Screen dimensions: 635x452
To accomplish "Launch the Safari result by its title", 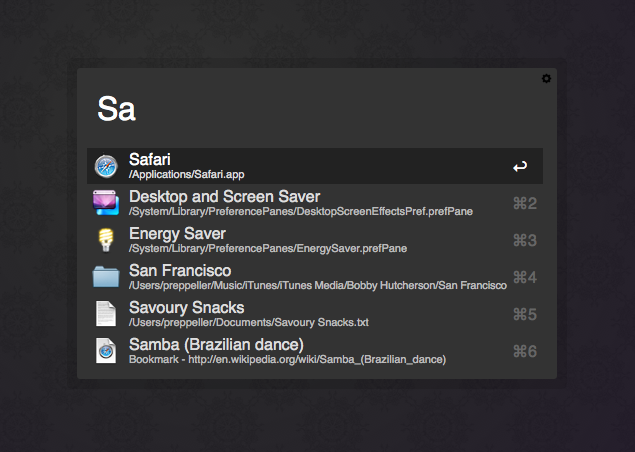I will 150,159.
